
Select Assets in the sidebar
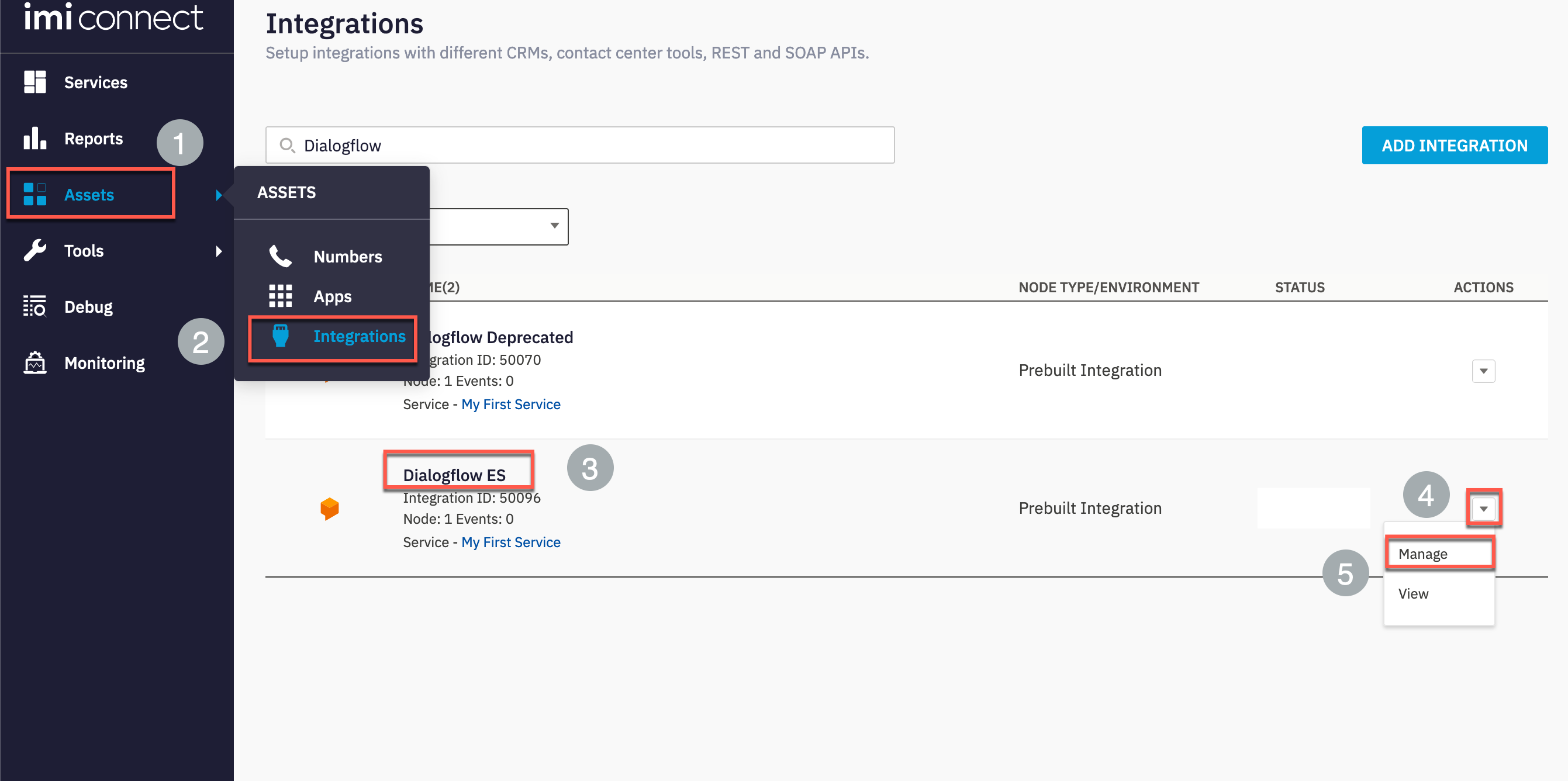click(89, 194)
